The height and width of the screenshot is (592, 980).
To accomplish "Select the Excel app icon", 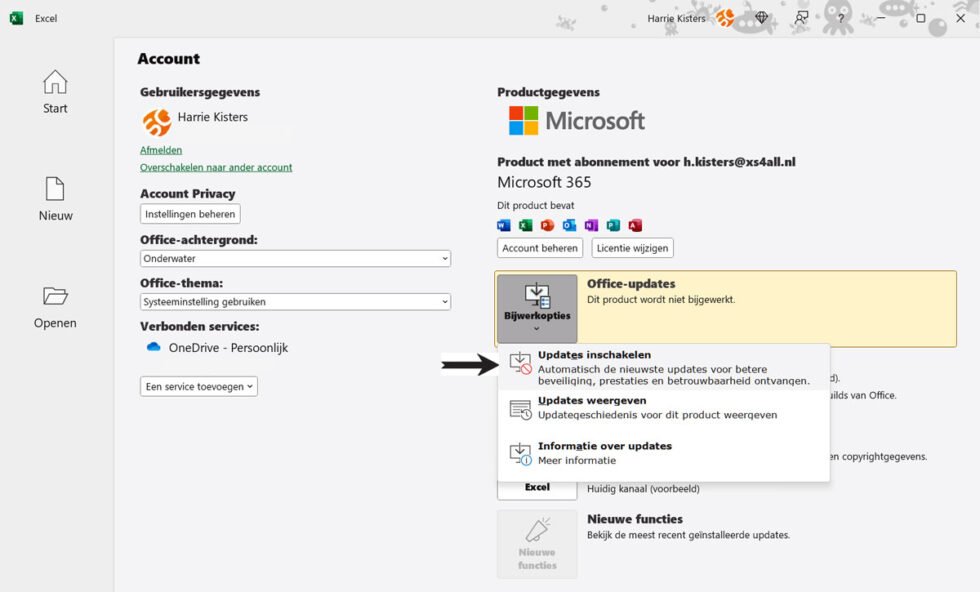I will pyautogui.click(x=524, y=225).
